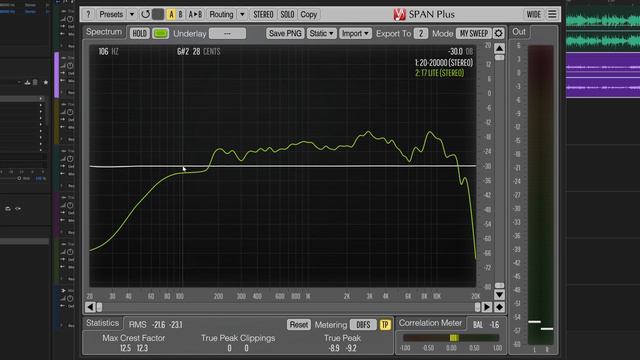Screen dimensions: 640x360
Task: Click the star icon in left DAW panel
Action: point(46,82)
